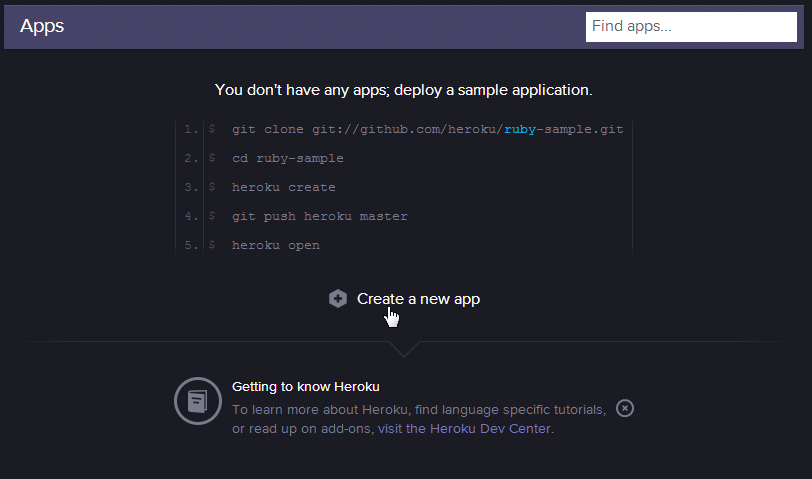Visit the Heroku Dev Center link
The image size is (812, 479).
pyautogui.click(x=464, y=429)
